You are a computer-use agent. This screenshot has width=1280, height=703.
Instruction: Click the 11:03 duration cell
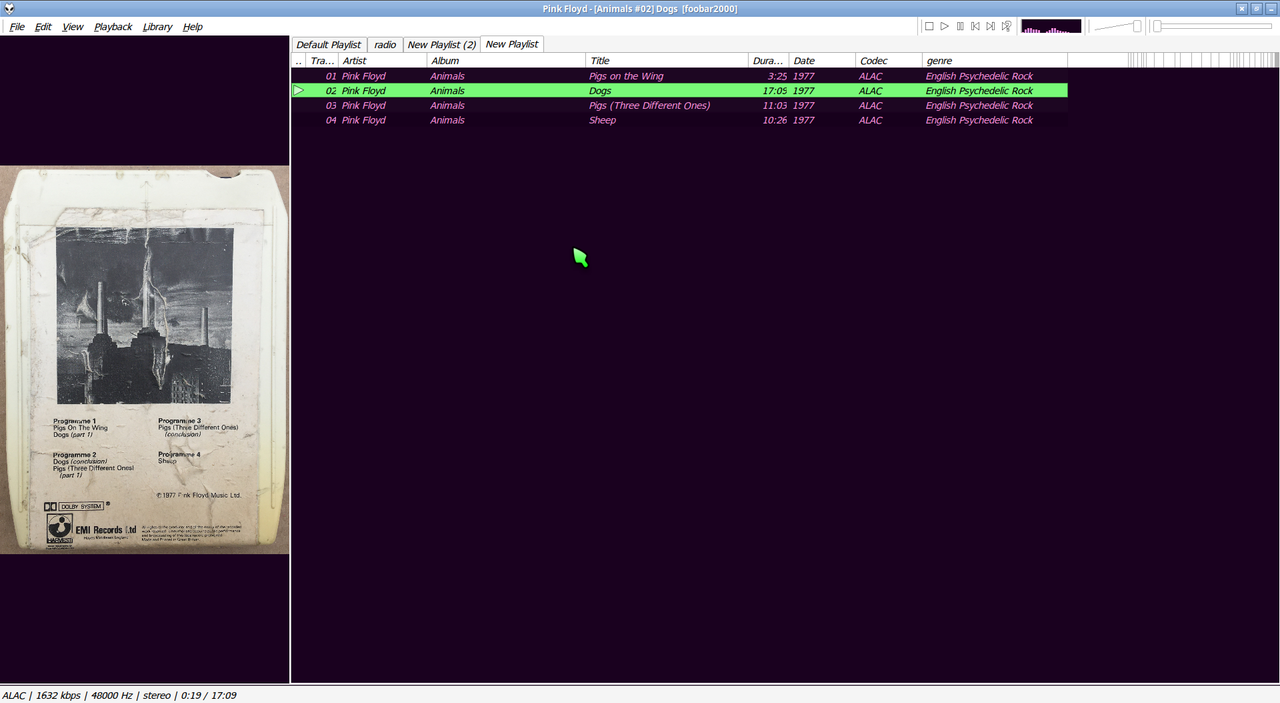775,106
